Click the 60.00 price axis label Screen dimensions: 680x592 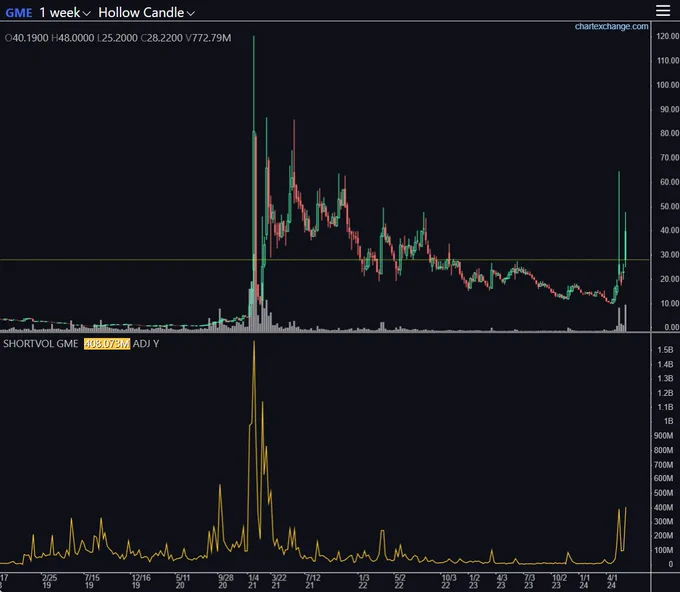point(669,182)
